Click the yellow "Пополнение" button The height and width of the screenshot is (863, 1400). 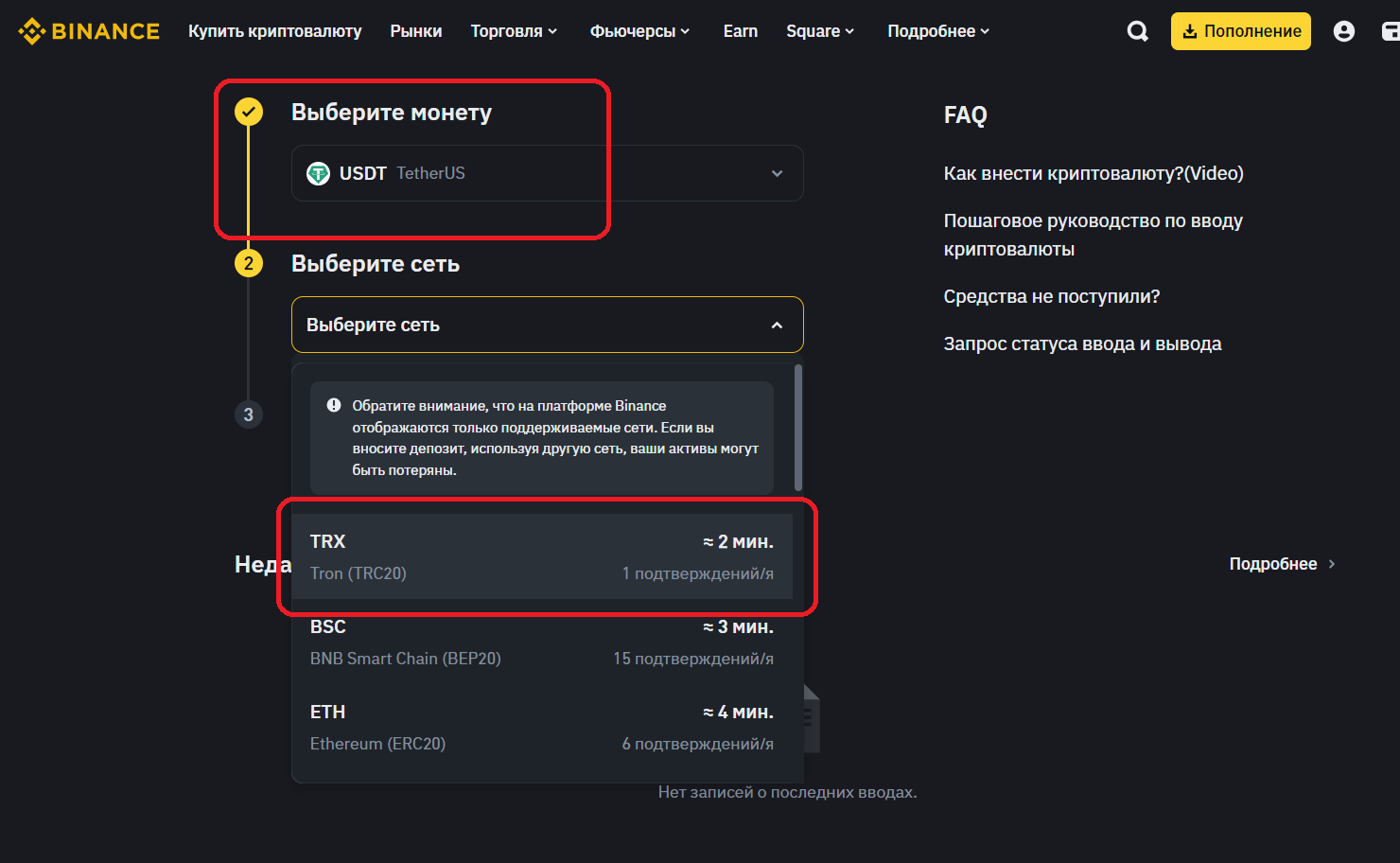[x=1240, y=31]
